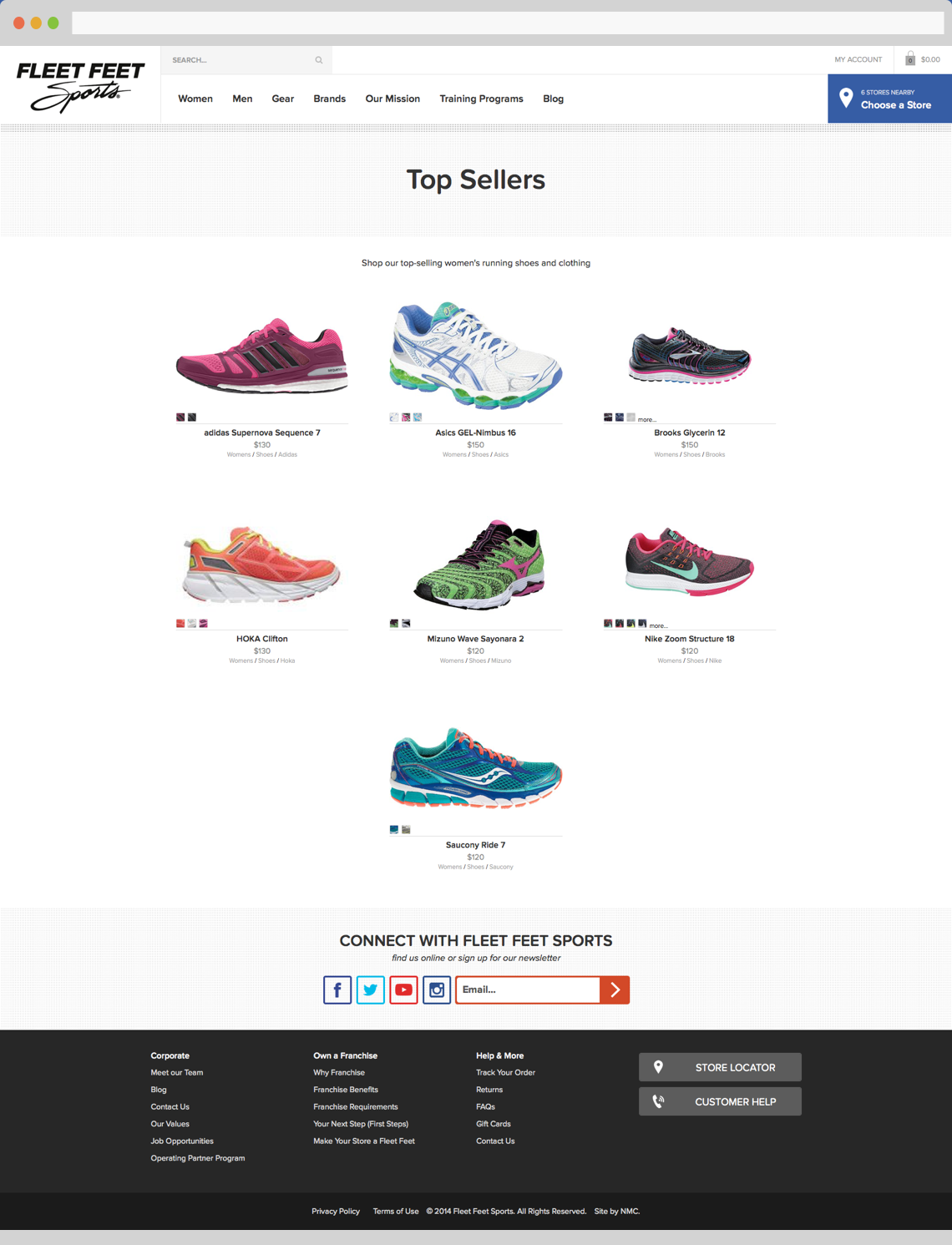Screen dimensions: 952x1245
Task: Open the Facebook social icon
Action: coord(337,989)
